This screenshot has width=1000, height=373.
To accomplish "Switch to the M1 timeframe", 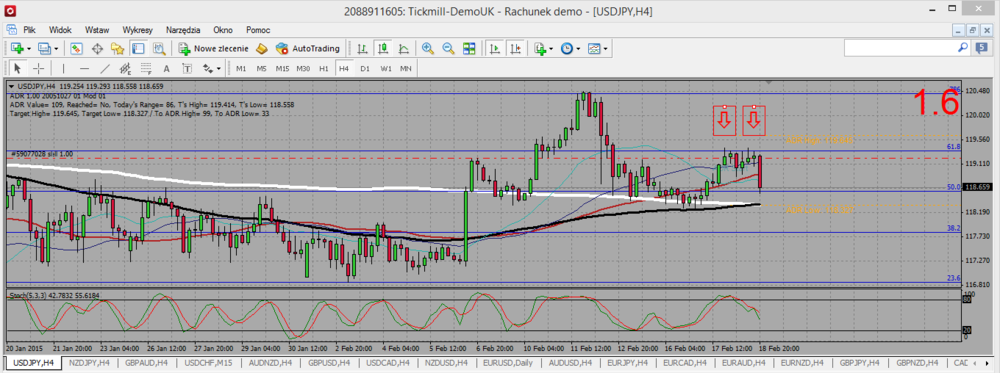I will click(241, 68).
